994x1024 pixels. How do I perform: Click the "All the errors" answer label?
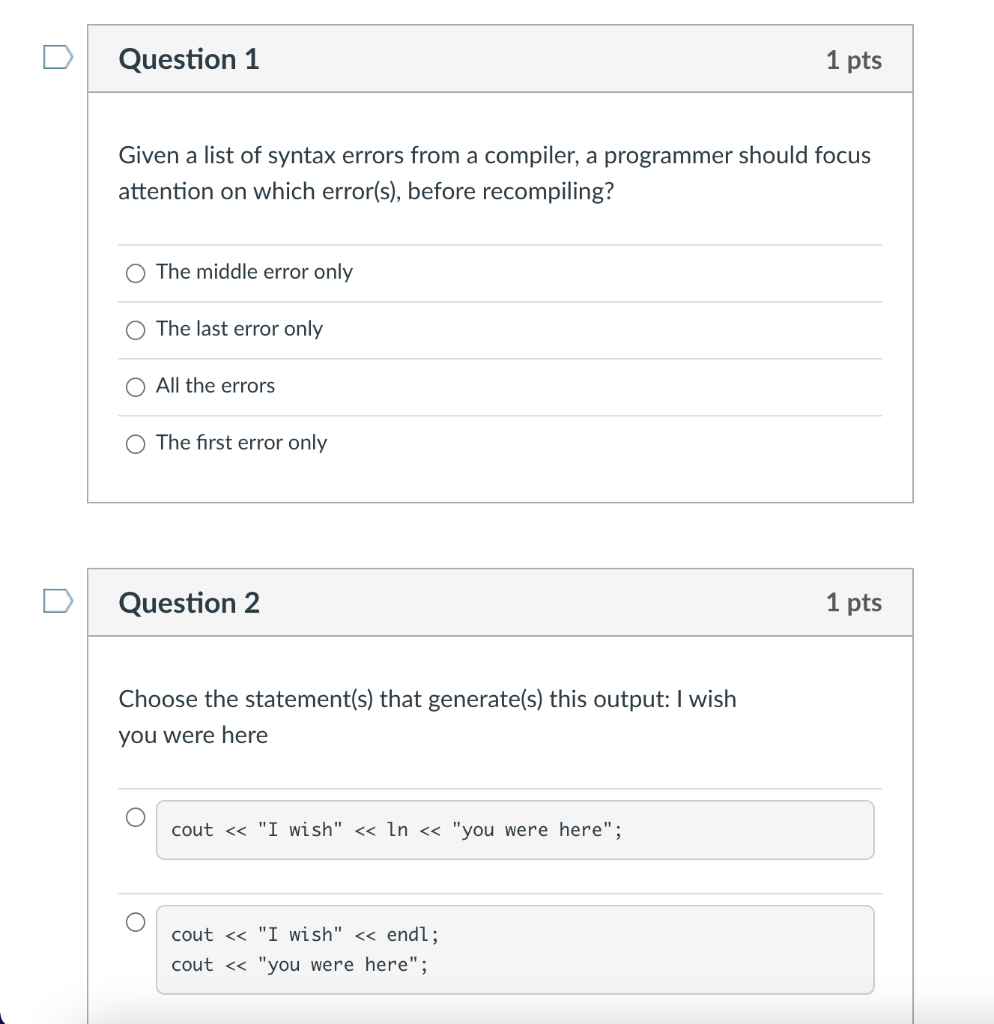215,386
